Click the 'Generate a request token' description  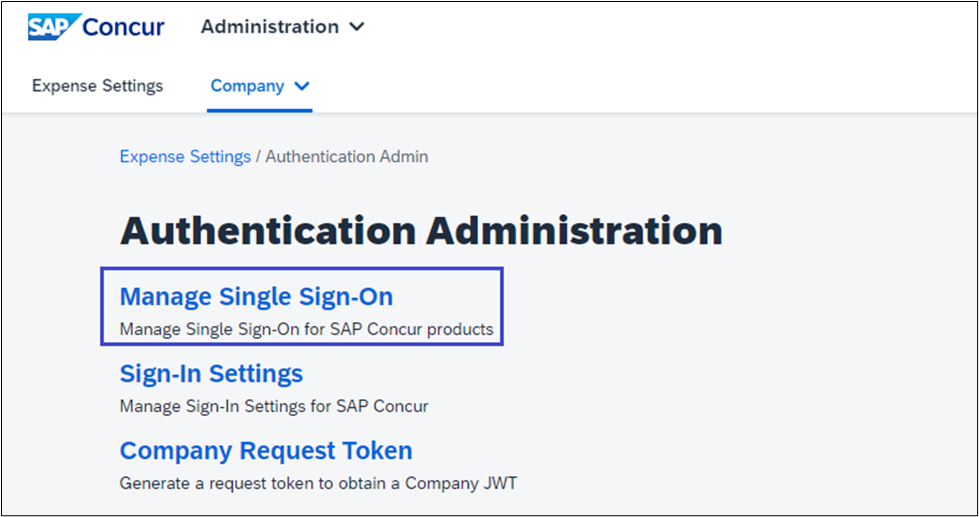(318, 483)
